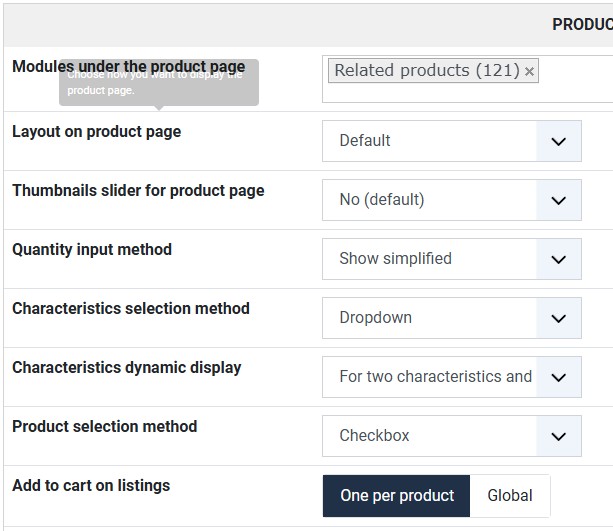Click the chevron beside No (default)
This screenshot has height=531, width=613.
(558, 200)
